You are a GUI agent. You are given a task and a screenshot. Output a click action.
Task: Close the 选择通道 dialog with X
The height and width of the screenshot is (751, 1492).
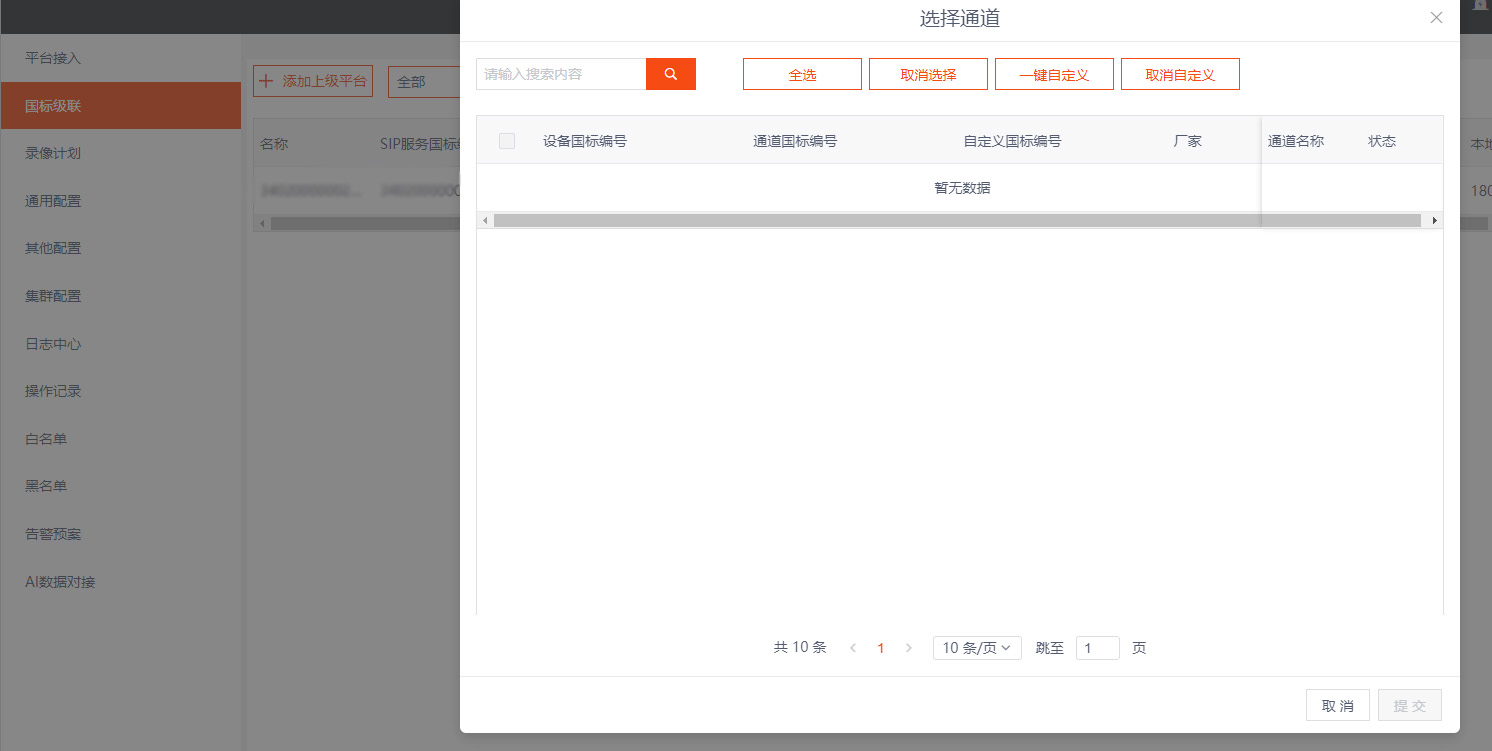coord(1436,17)
